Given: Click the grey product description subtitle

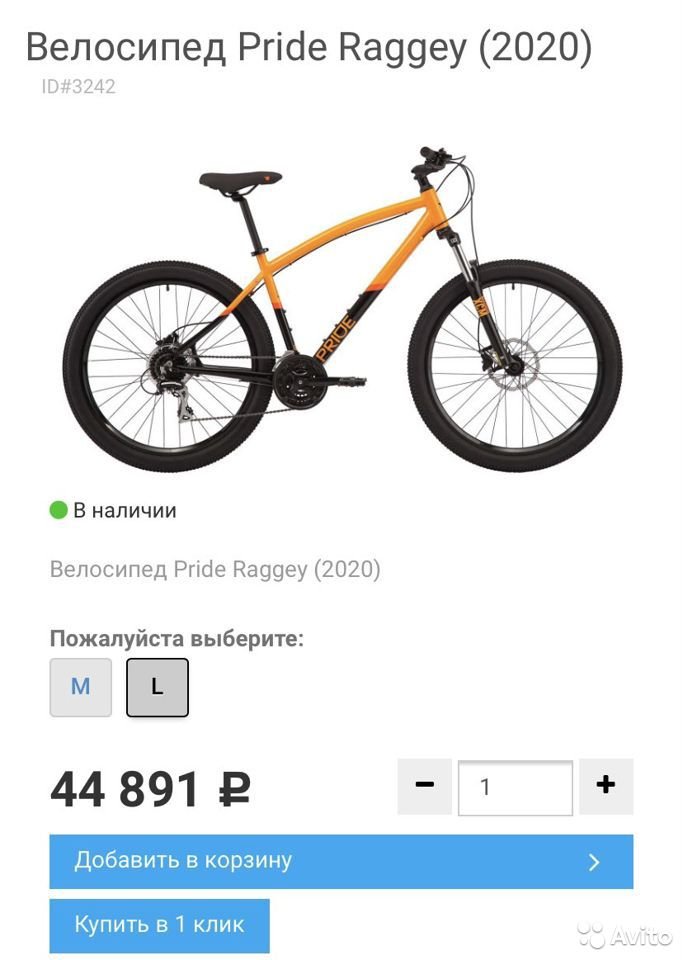Looking at the screenshot, I should (x=215, y=569).
